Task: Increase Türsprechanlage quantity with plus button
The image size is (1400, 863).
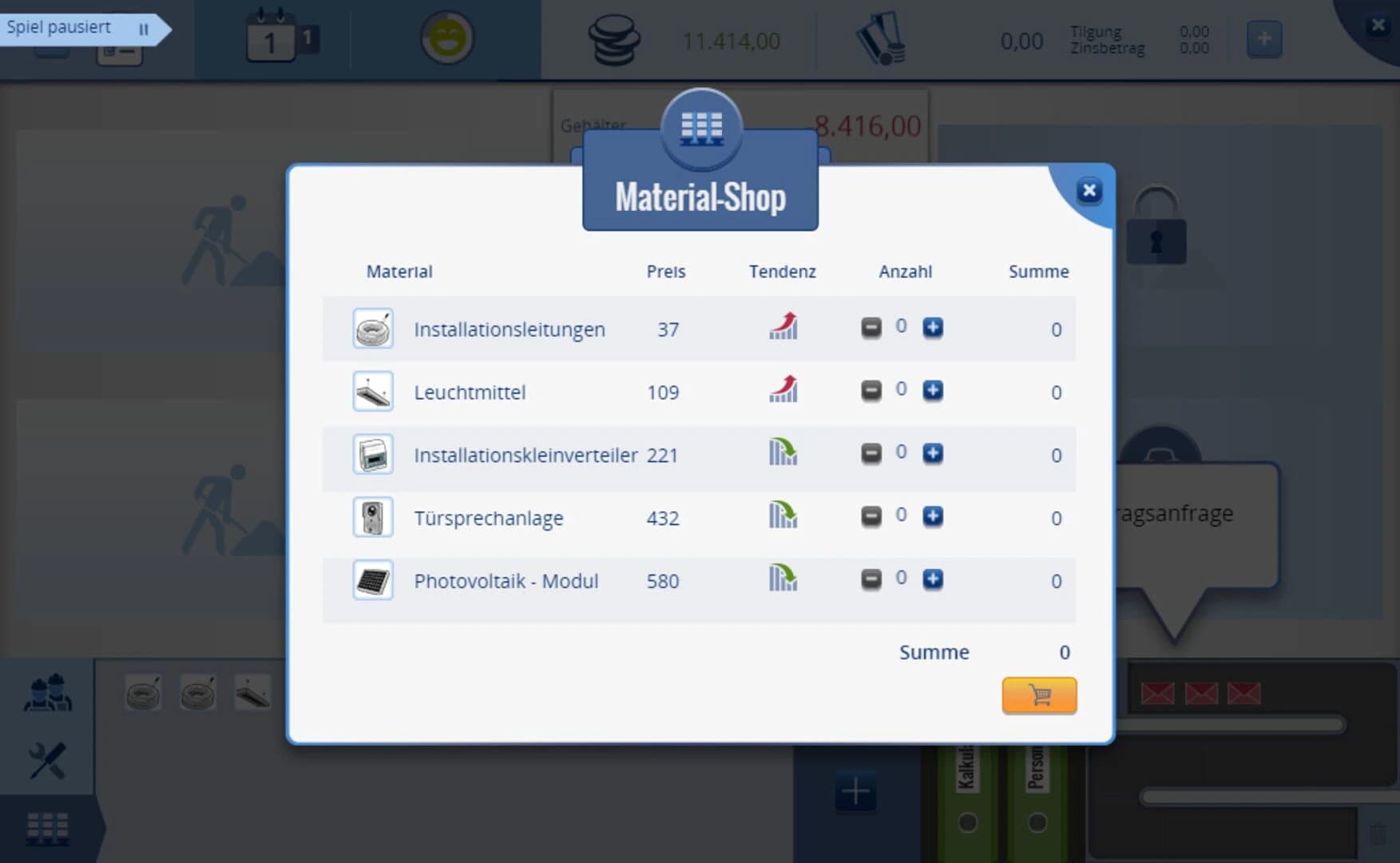Action: (933, 516)
